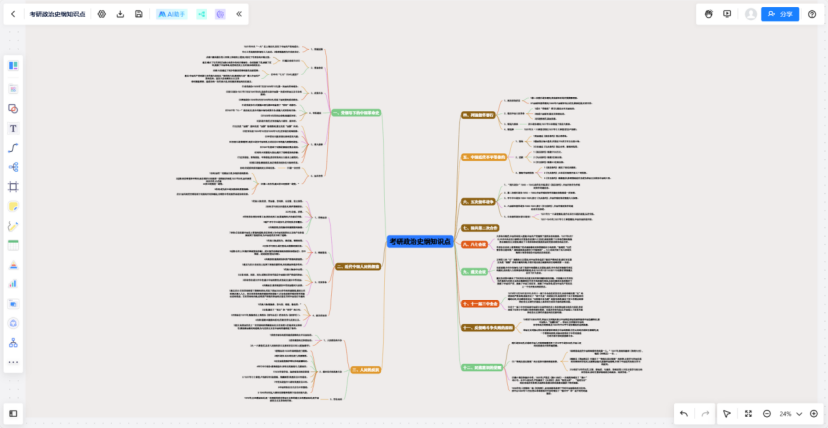828x428 pixels.
Task: Open the hexagon theme settings icon
Action: pos(102,14)
